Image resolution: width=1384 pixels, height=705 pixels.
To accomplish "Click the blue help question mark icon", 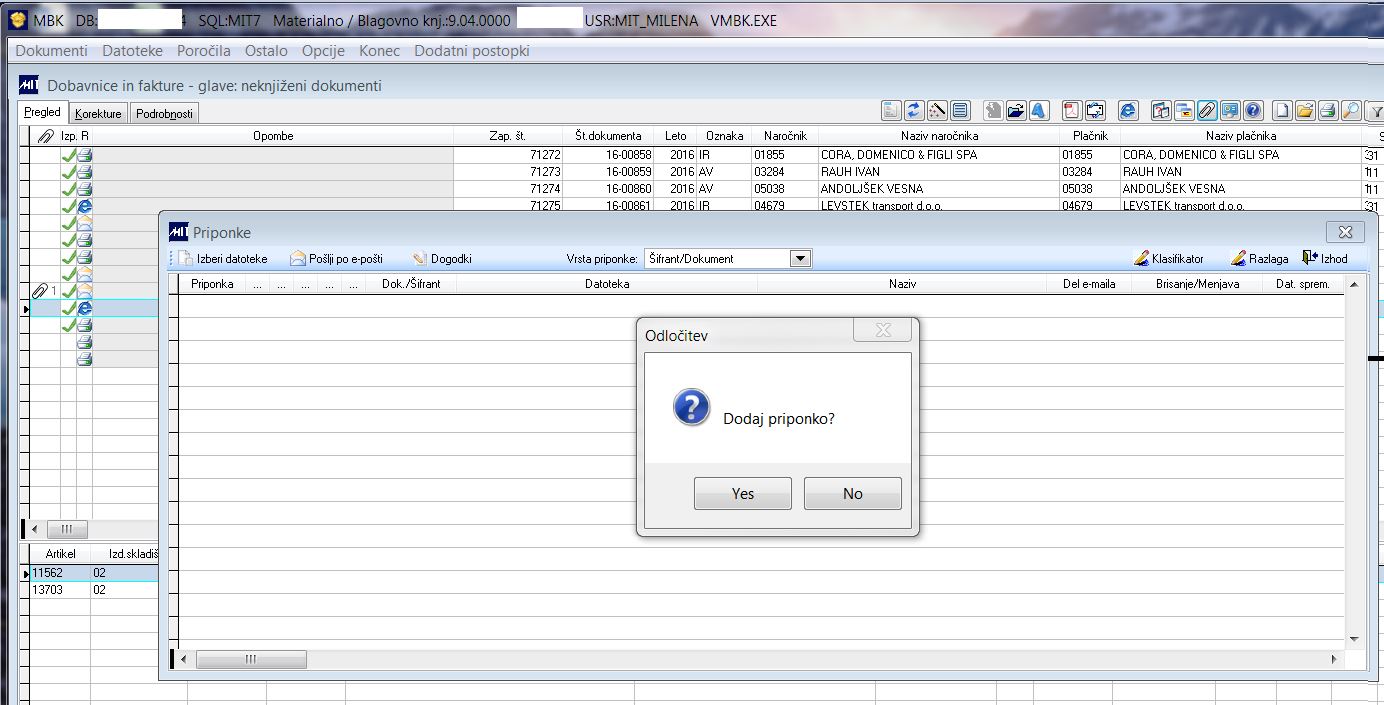I will pyautogui.click(x=1253, y=111).
